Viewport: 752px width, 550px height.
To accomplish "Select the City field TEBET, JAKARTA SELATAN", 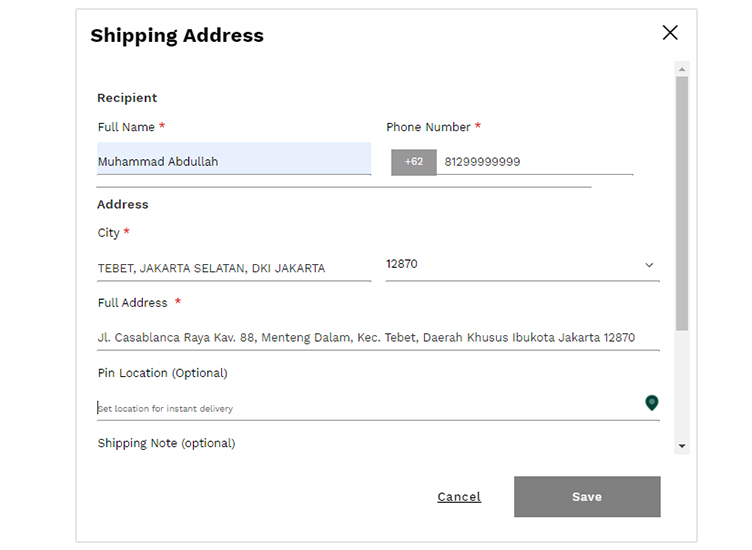I will [x=234, y=268].
